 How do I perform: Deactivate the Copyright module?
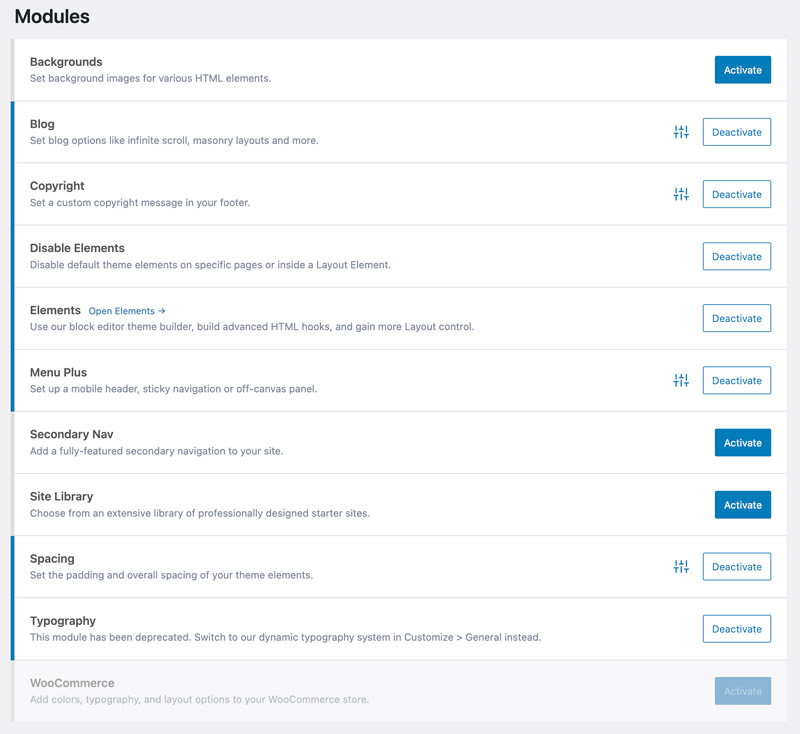click(x=736, y=194)
